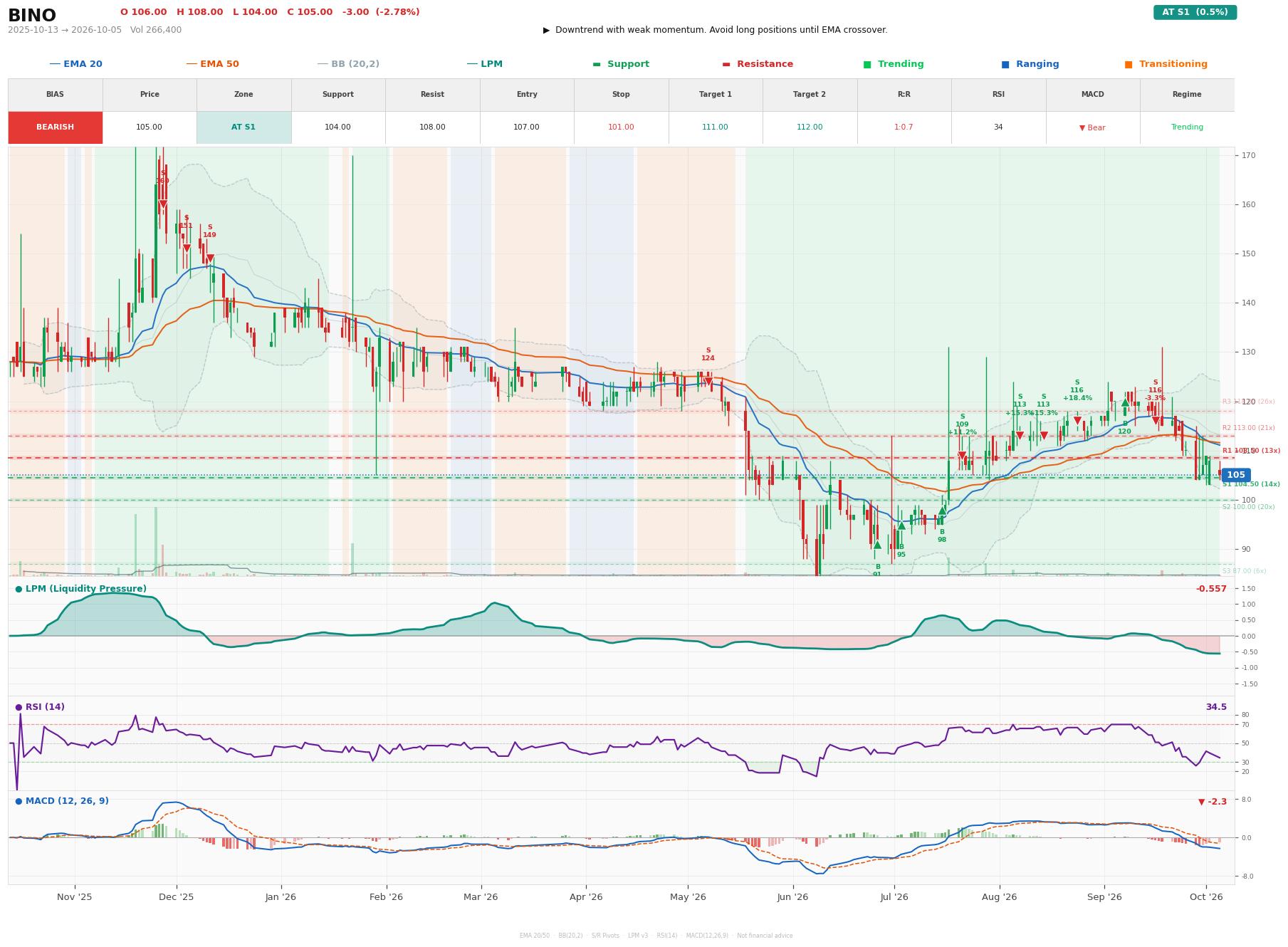Click the BEARISH bias cell
This screenshot has width=1288, height=947.
[x=56, y=127]
